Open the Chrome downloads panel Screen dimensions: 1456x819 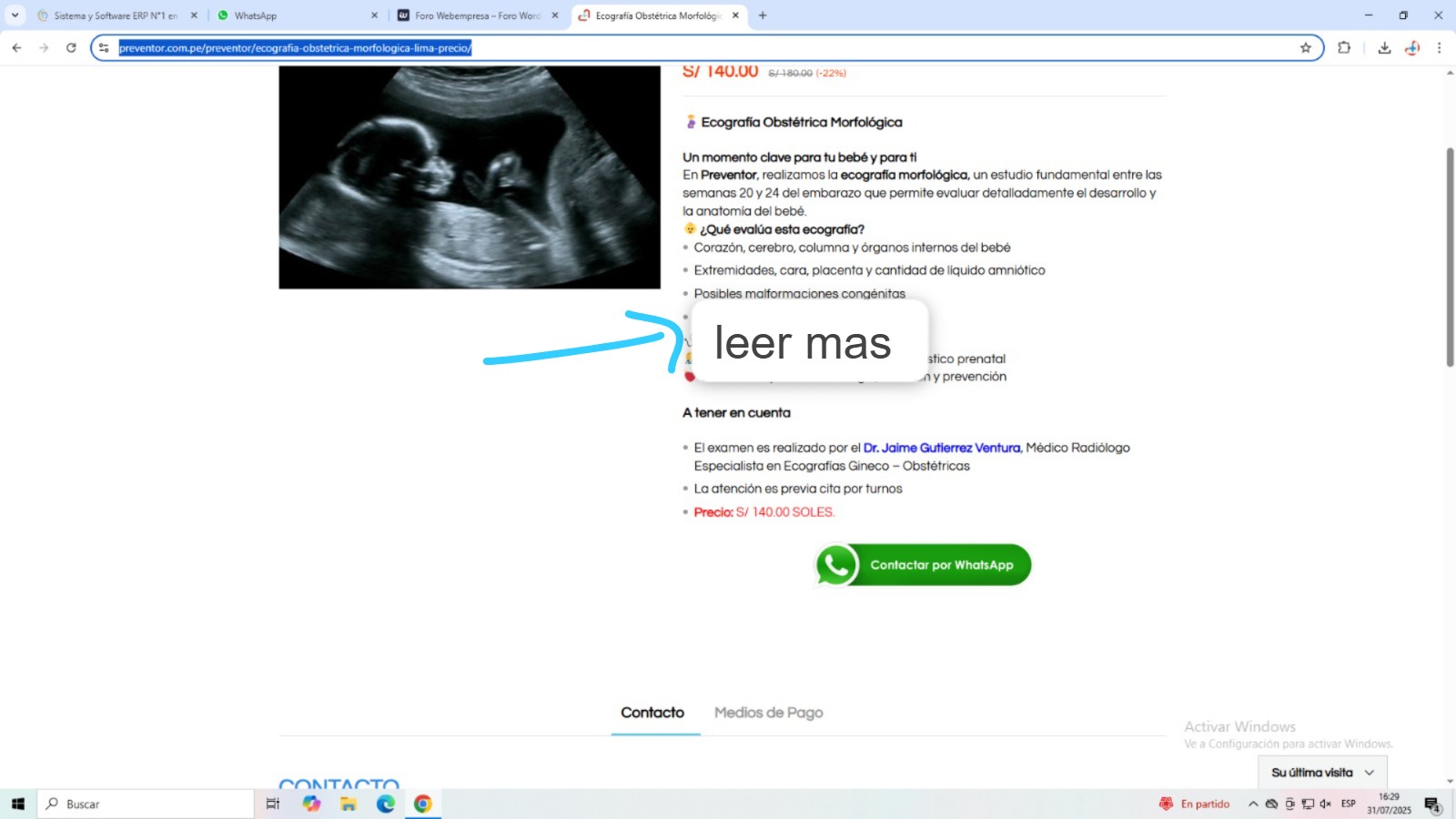tap(1384, 48)
